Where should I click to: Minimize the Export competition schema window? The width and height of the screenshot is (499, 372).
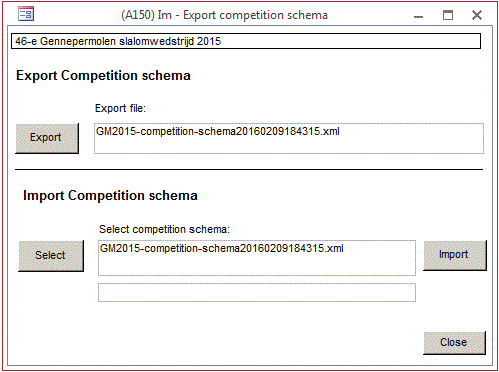pos(418,16)
